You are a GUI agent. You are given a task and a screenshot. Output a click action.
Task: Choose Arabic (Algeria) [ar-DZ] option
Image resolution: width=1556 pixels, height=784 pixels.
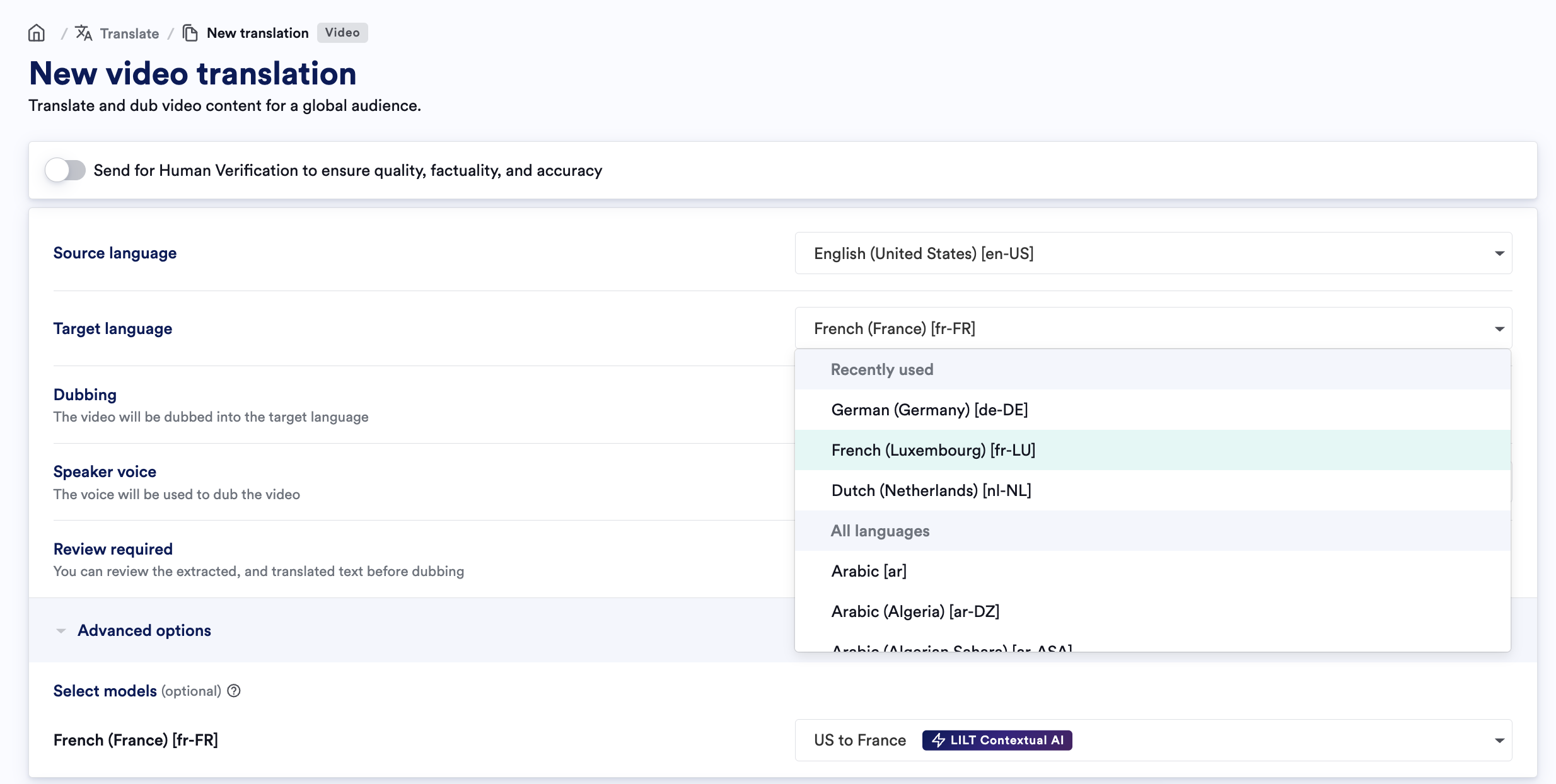coord(915,611)
